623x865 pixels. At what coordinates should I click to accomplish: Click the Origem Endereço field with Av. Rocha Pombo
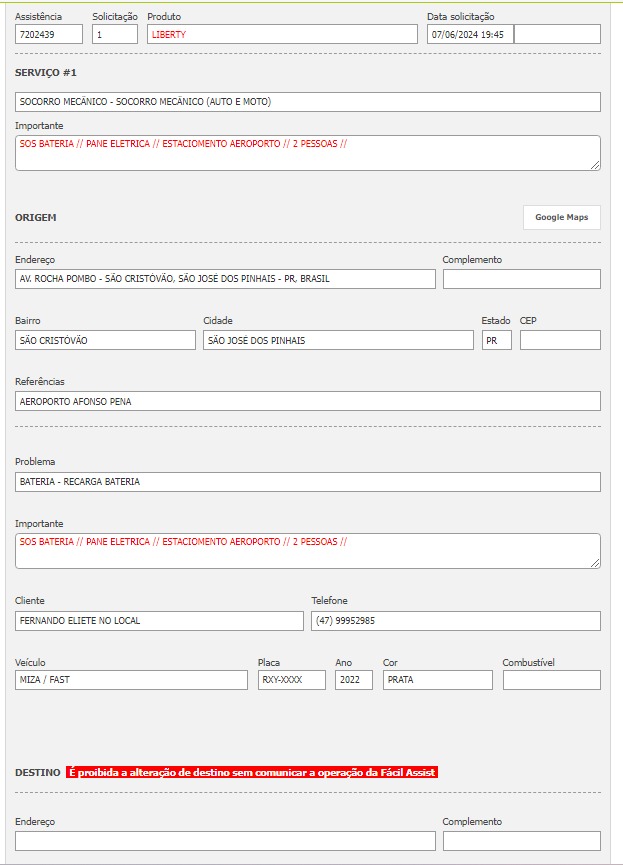point(225,279)
